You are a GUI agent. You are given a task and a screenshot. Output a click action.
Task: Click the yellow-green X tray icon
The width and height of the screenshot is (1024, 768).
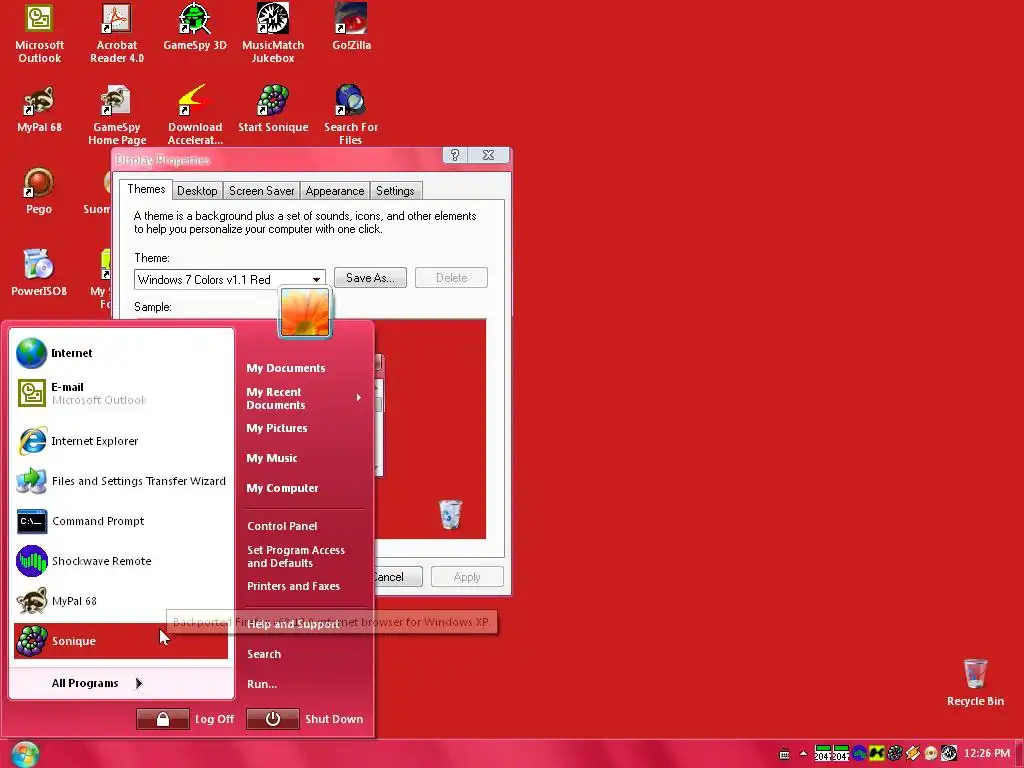point(876,754)
